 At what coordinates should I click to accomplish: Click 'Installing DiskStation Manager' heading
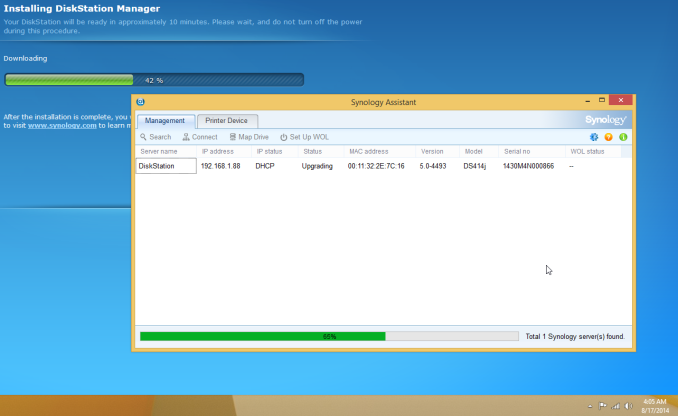[x=82, y=9]
